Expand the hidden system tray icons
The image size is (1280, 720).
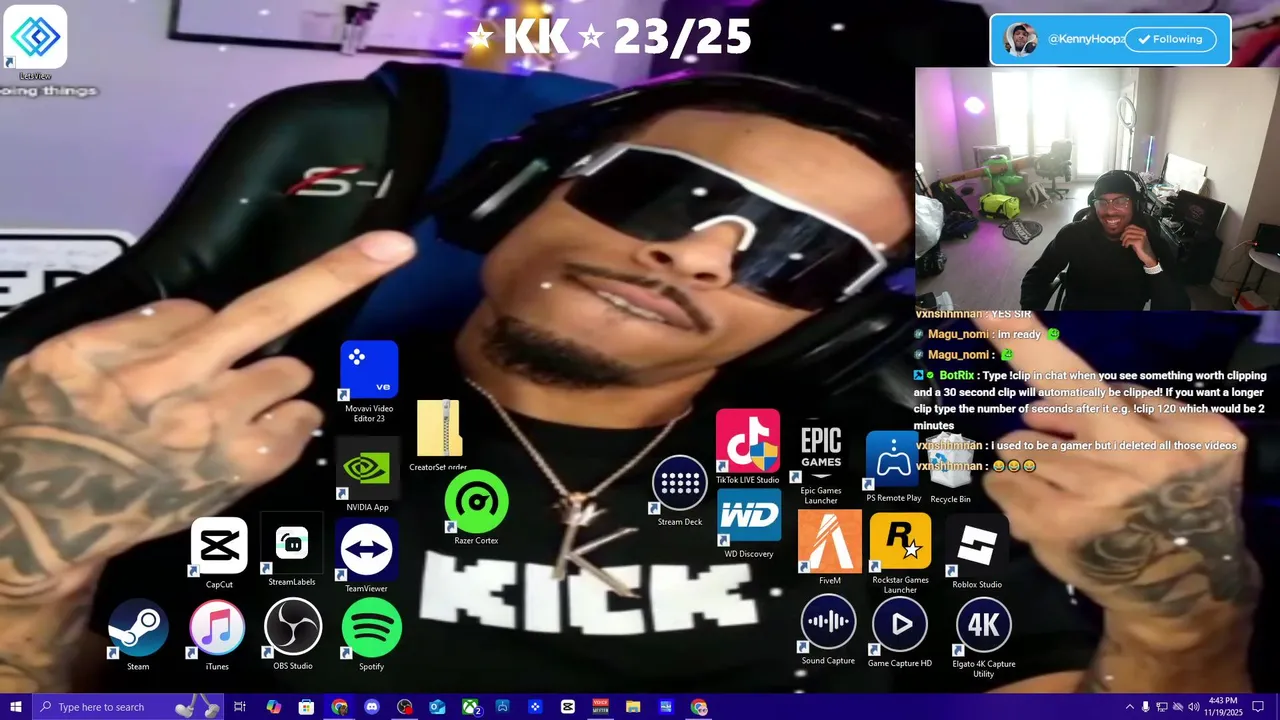tap(1130, 707)
